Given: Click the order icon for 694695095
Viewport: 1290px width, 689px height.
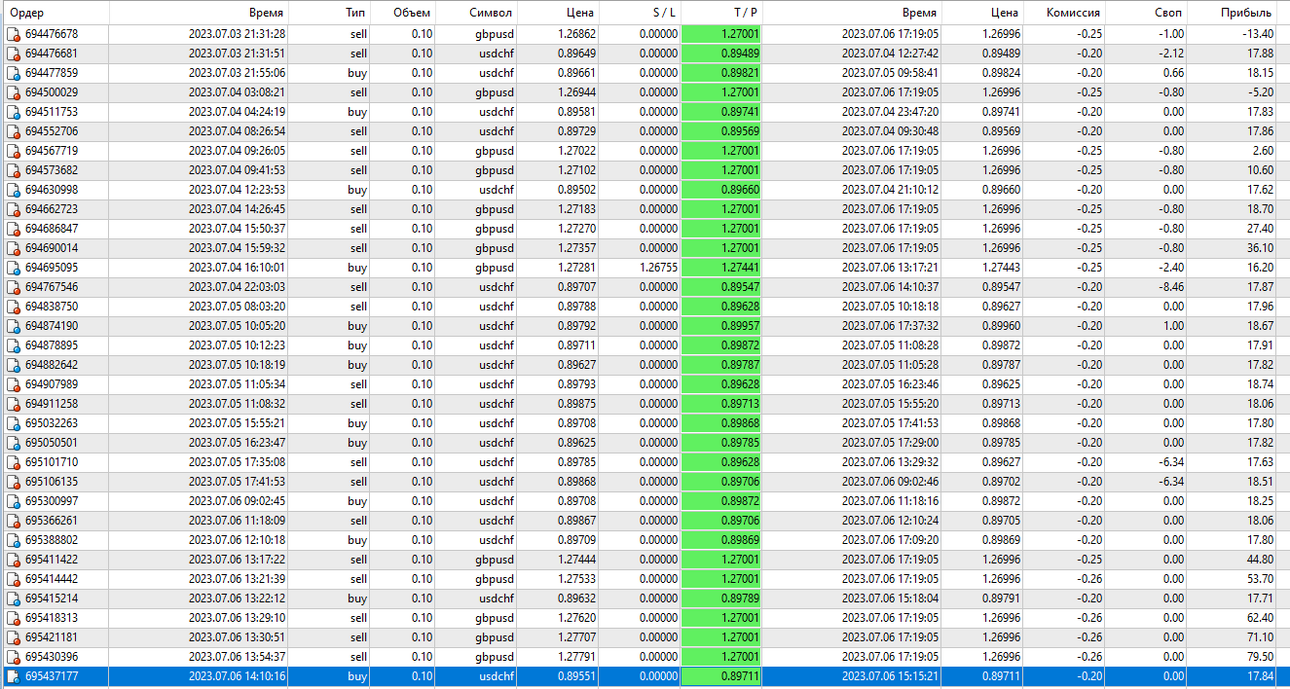Looking at the screenshot, I should (13, 267).
